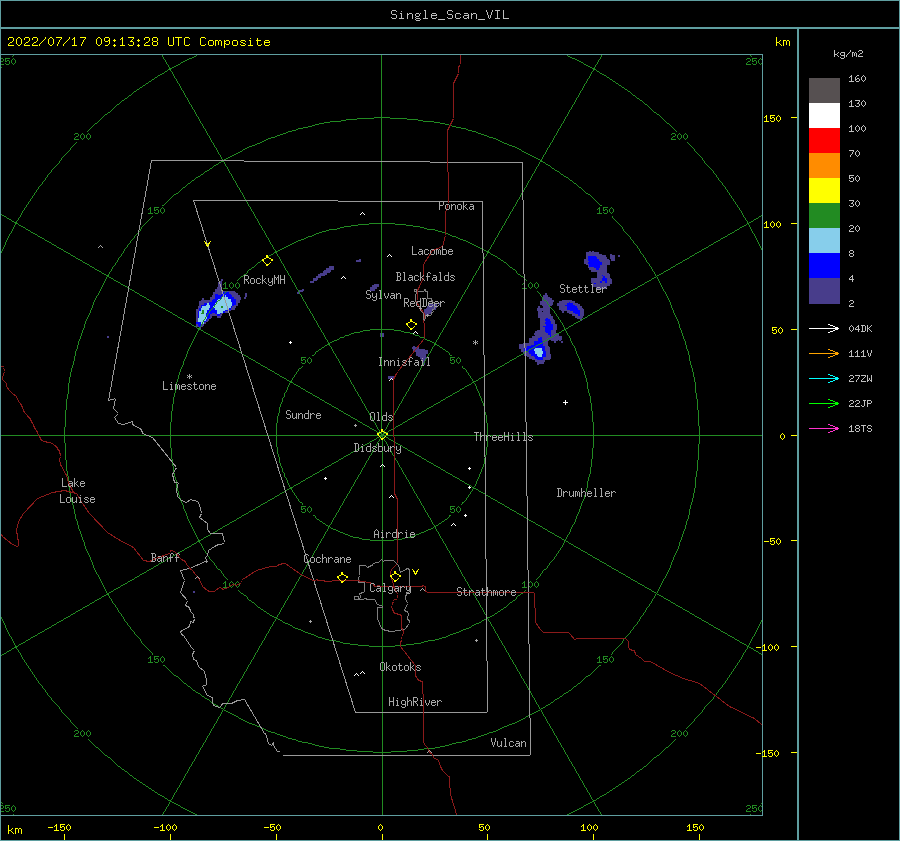This screenshot has width=900, height=841.
Task: Click the magenta 18TS arrow in legend
Action: tap(824, 429)
